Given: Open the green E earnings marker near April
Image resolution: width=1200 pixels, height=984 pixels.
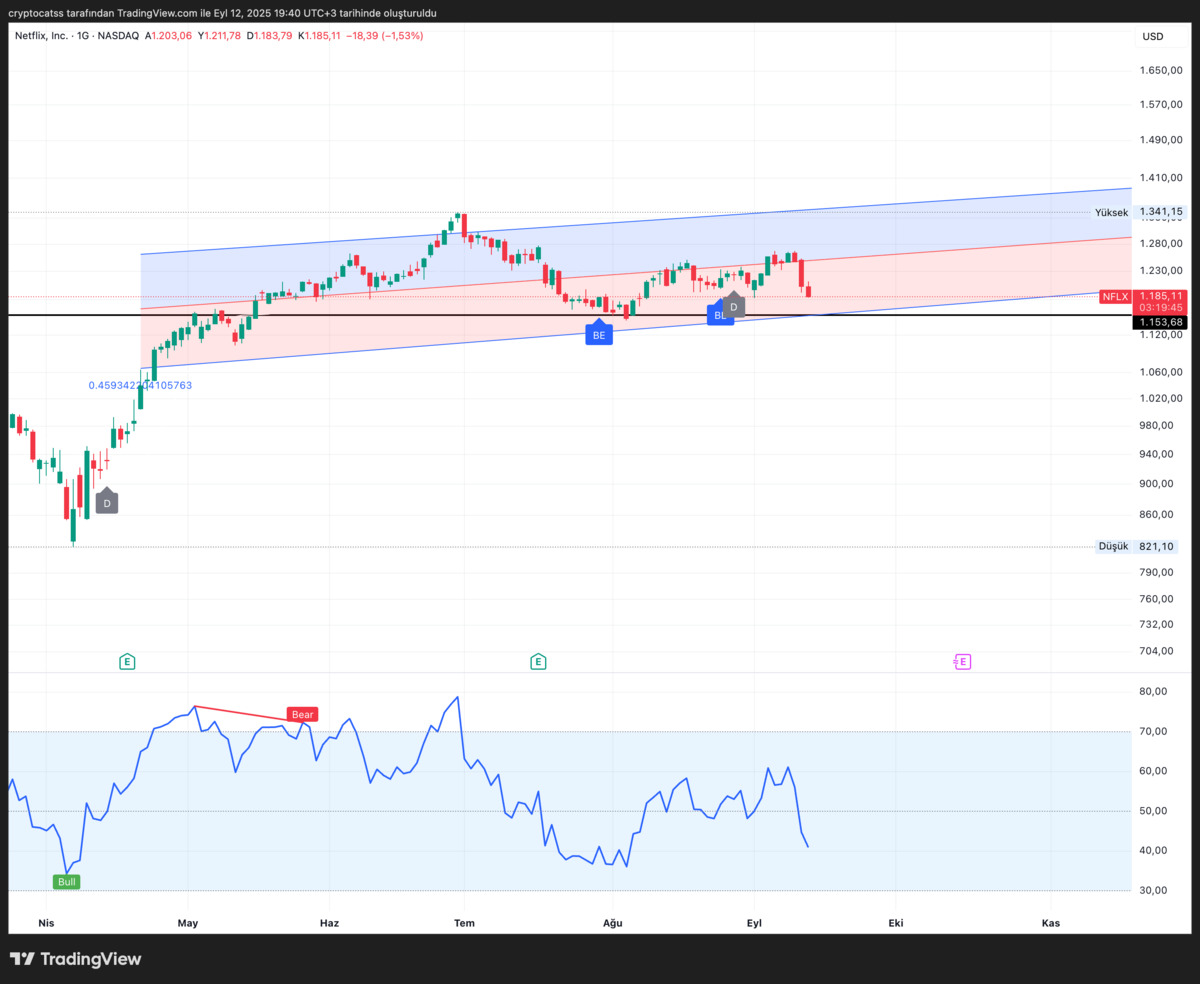Looking at the screenshot, I should coord(127,661).
